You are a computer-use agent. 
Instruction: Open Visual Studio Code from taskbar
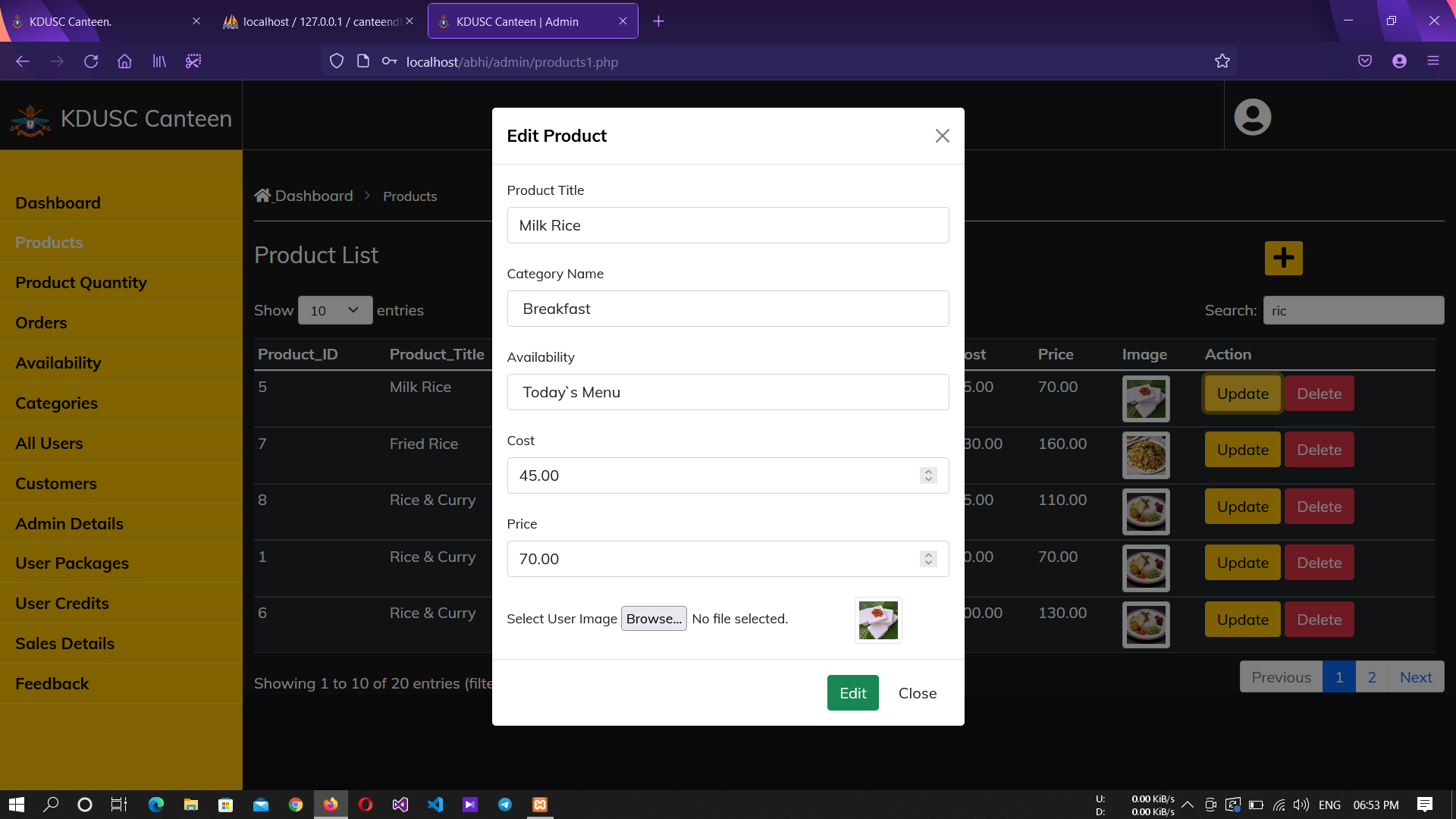[x=435, y=805]
